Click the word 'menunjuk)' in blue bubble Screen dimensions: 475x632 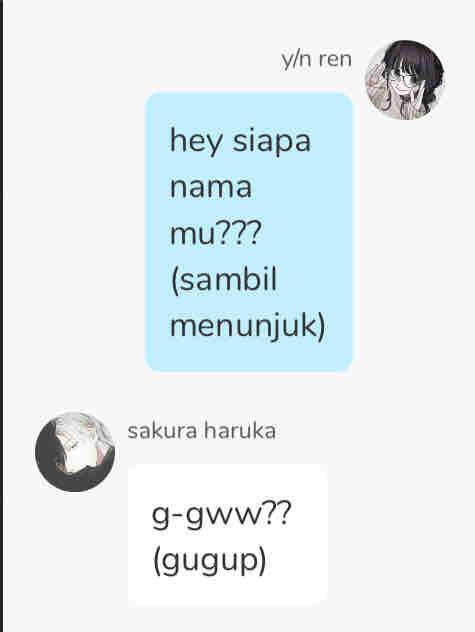(x=247, y=326)
